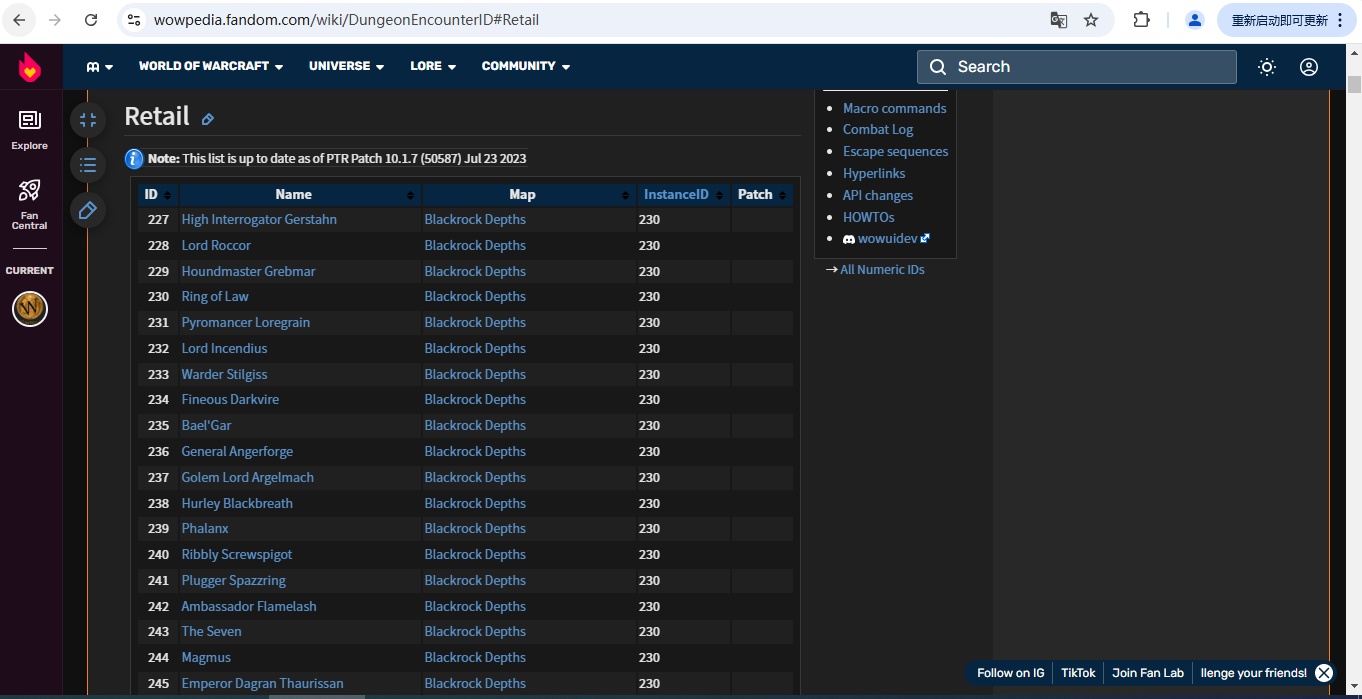
Task: Click the round pencil edit page icon
Action: [88, 210]
